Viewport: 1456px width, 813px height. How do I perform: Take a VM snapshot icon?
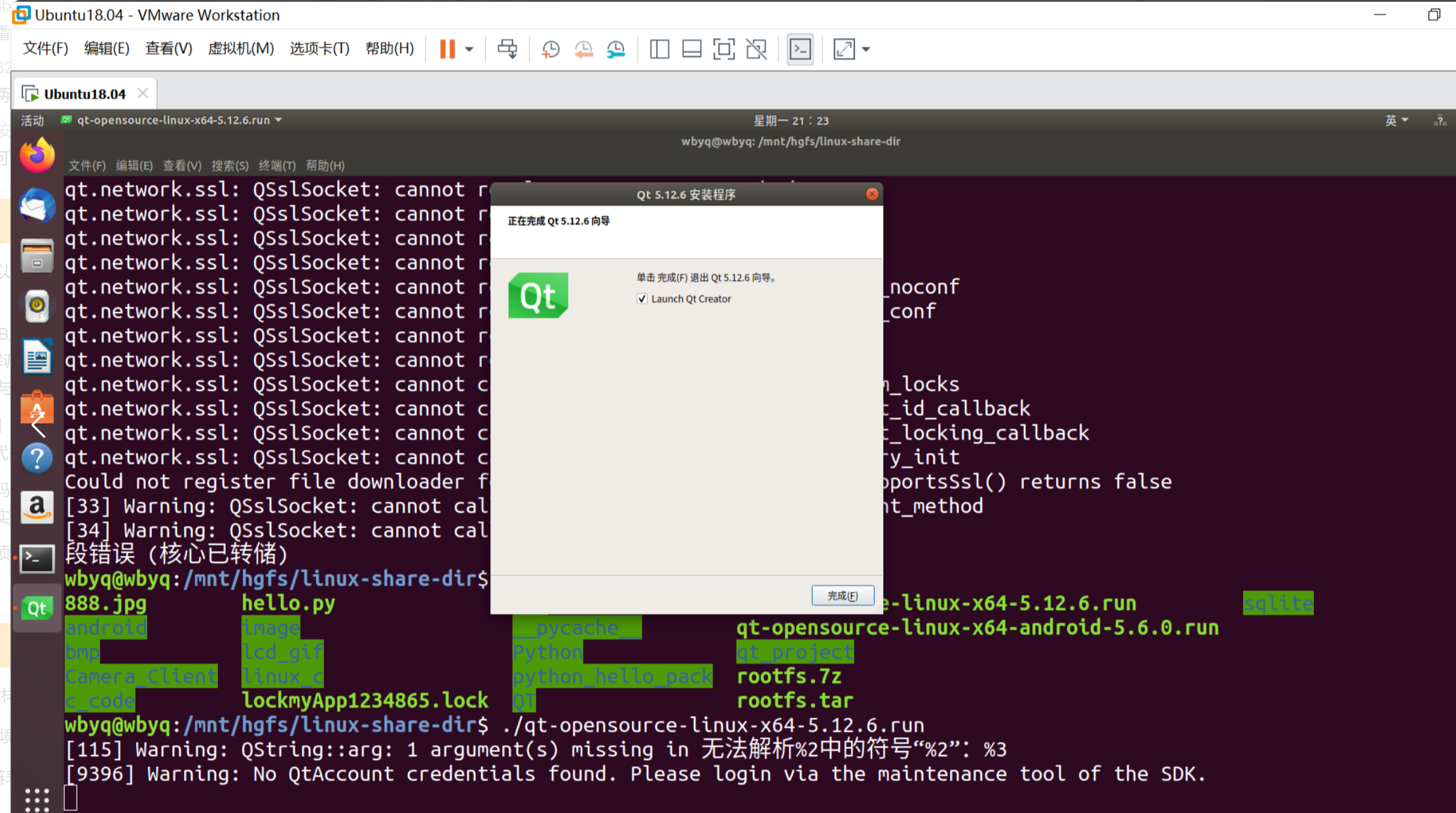click(x=551, y=49)
